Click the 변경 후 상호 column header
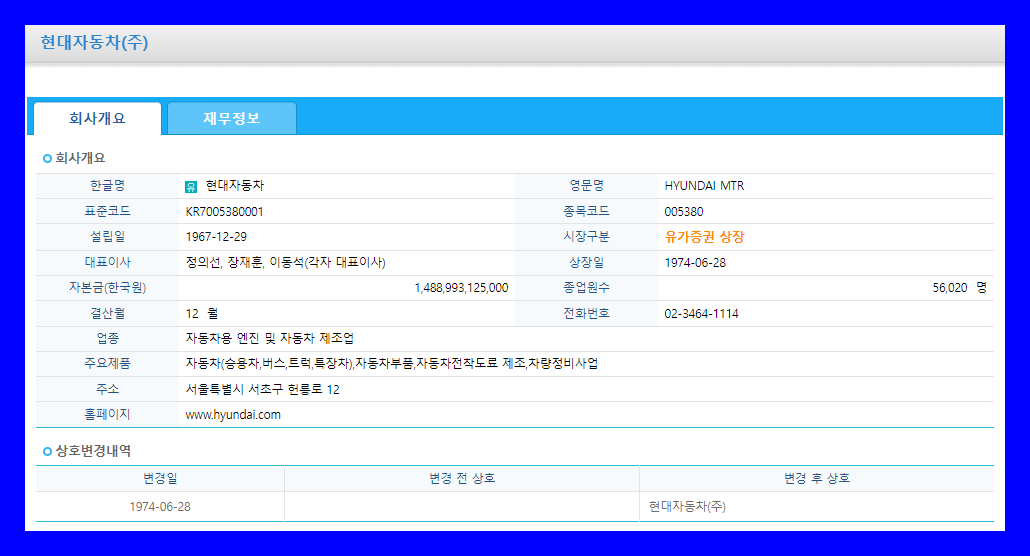Viewport: 1030px width, 556px height. click(817, 478)
